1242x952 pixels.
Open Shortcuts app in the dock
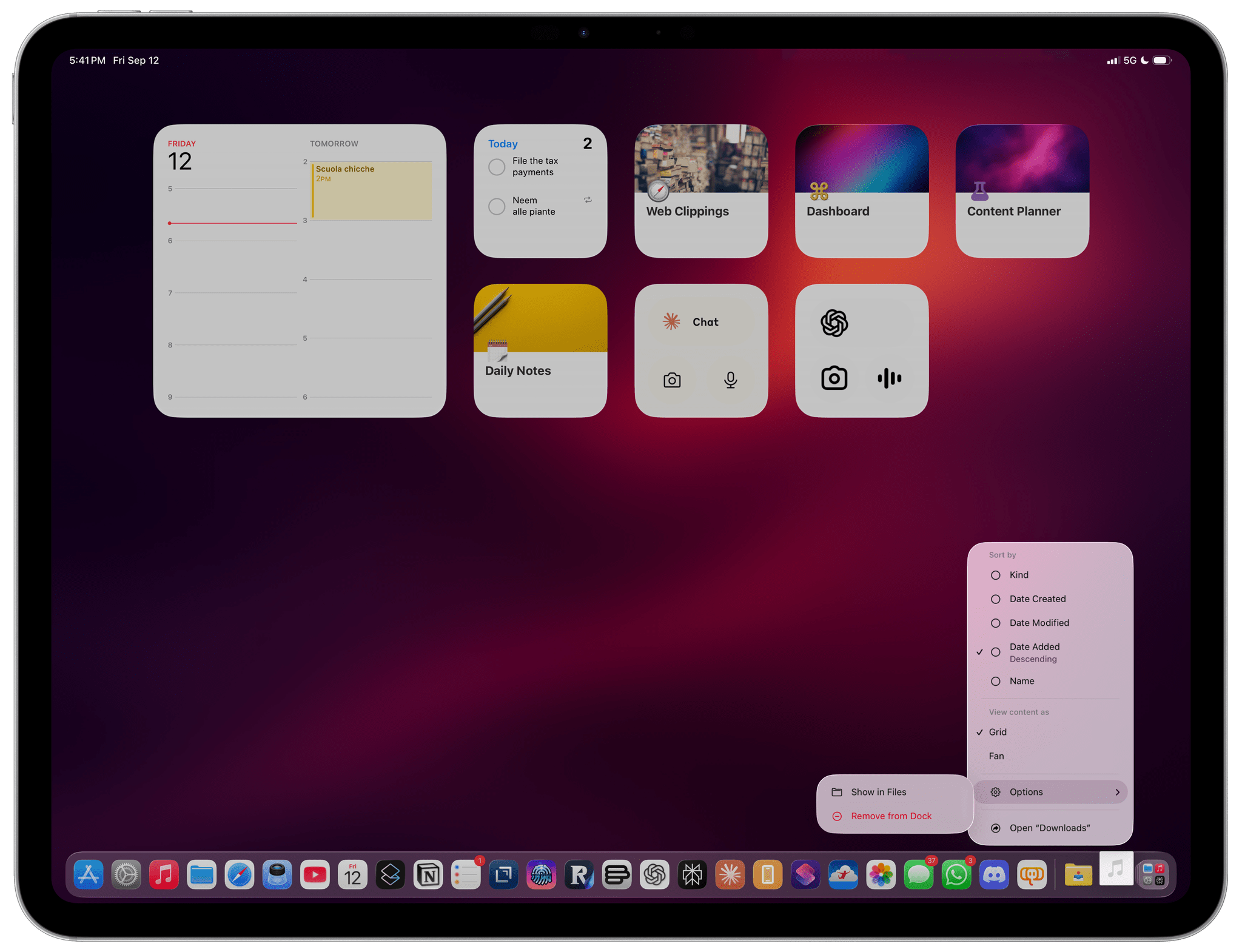(805, 875)
